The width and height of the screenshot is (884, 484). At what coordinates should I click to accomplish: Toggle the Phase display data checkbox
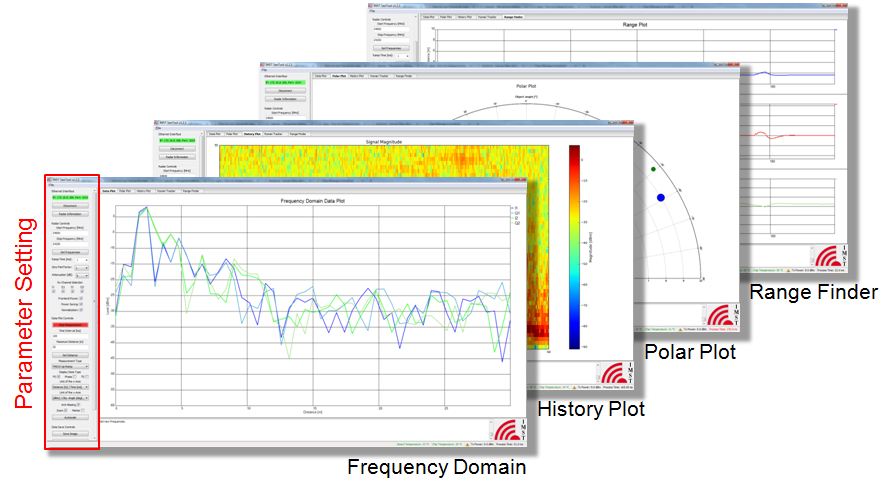74,377
